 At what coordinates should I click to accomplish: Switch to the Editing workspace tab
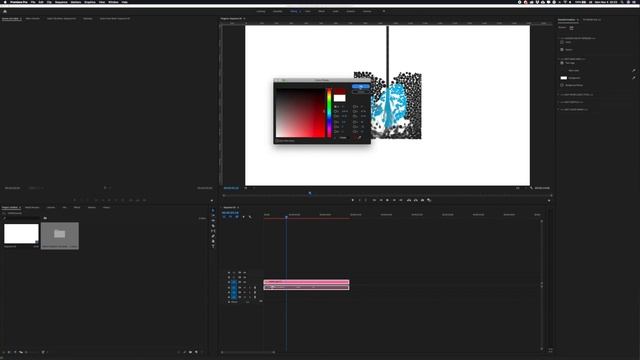click(293, 11)
